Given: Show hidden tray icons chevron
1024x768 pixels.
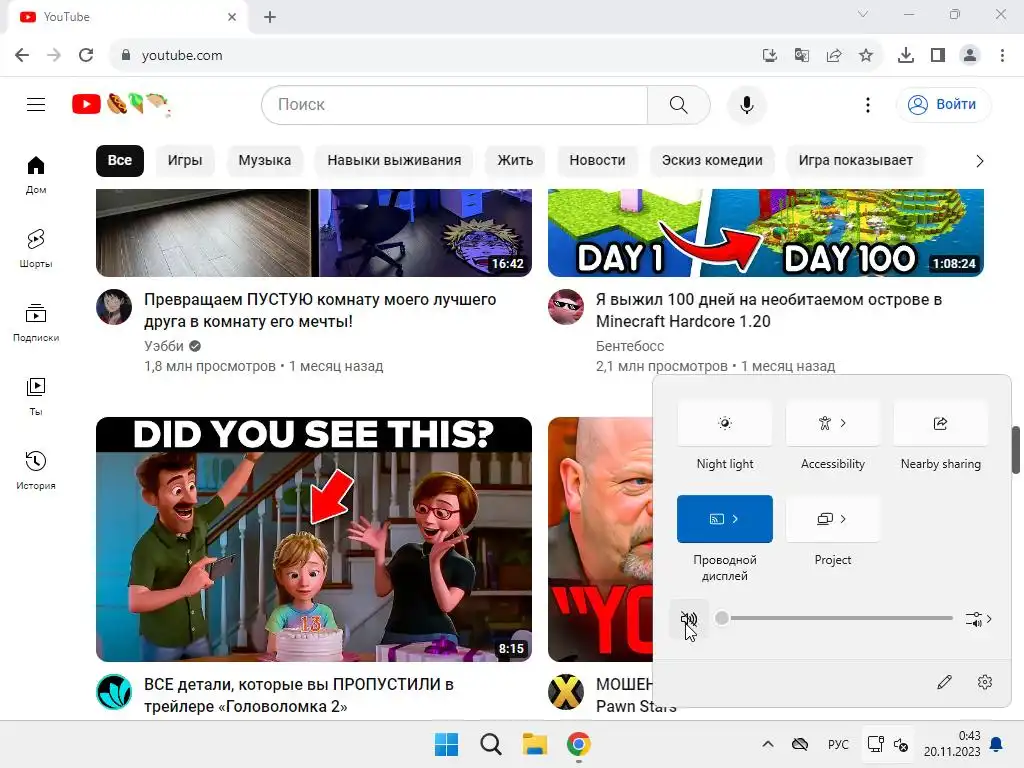Looking at the screenshot, I should [x=768, y=744].
